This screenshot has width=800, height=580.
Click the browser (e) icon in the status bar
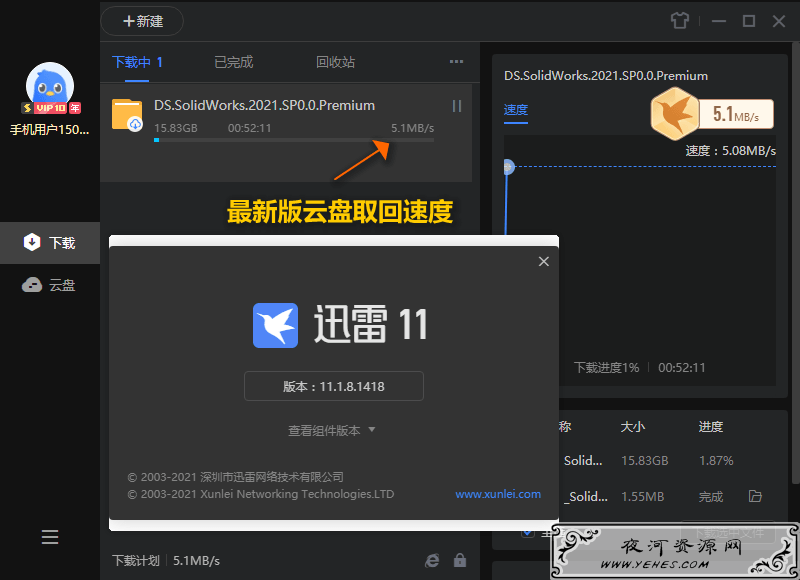[432, 561]
